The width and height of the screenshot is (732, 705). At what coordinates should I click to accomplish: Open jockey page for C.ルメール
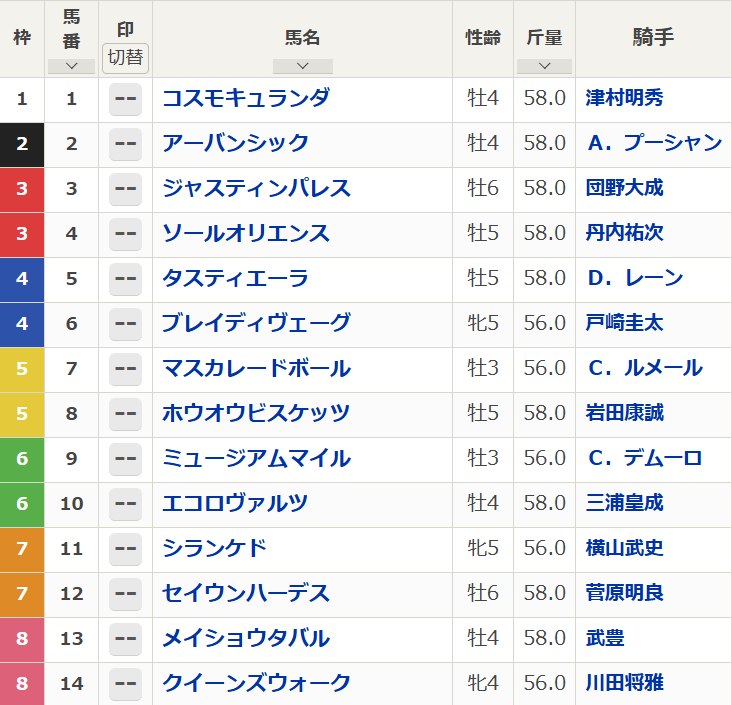click(644, 368)
